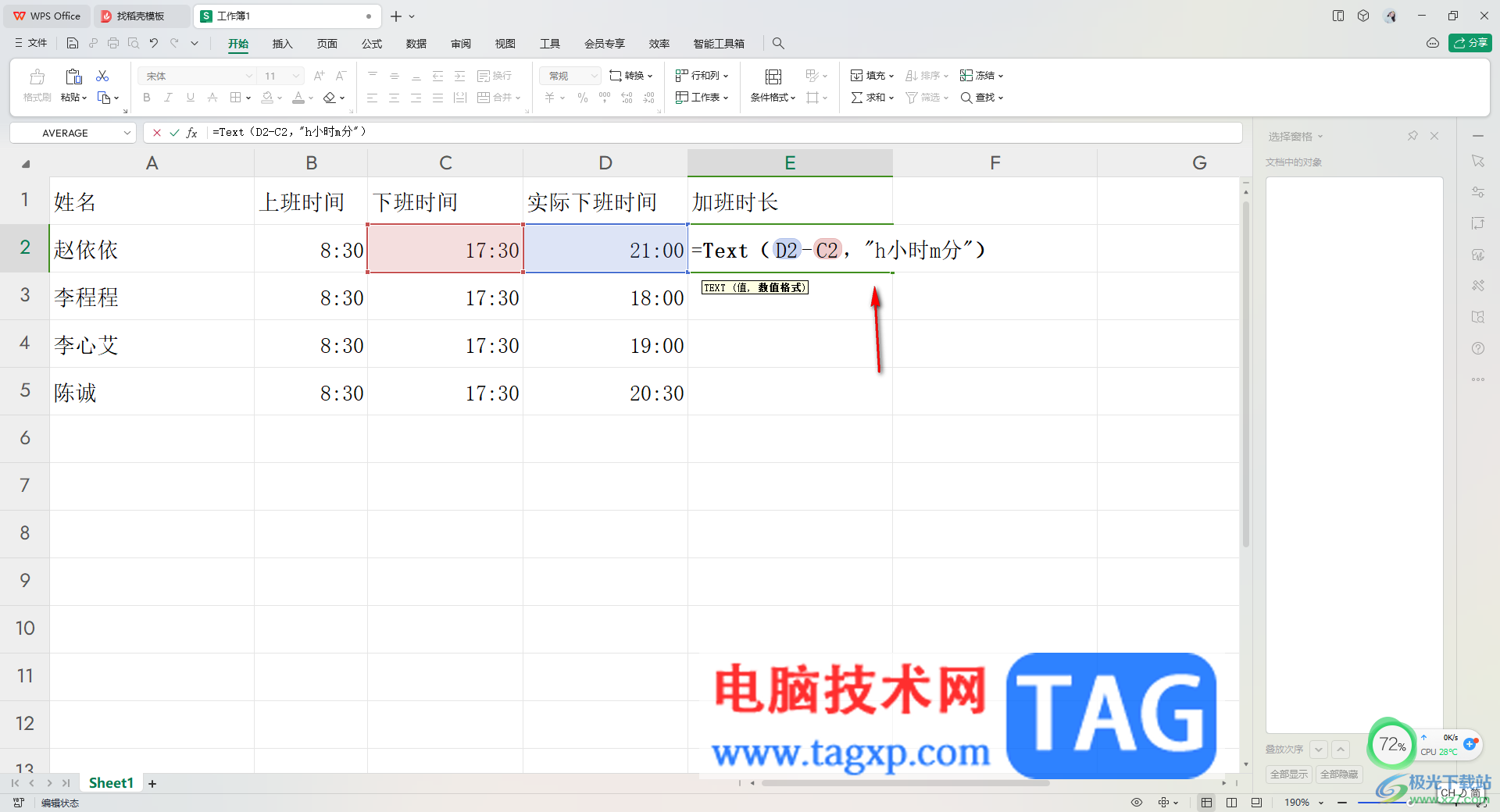The height and width of the screenshot is (812, 1500).
Task: Open new tab with plus in title bar
Action: (396, 16)
